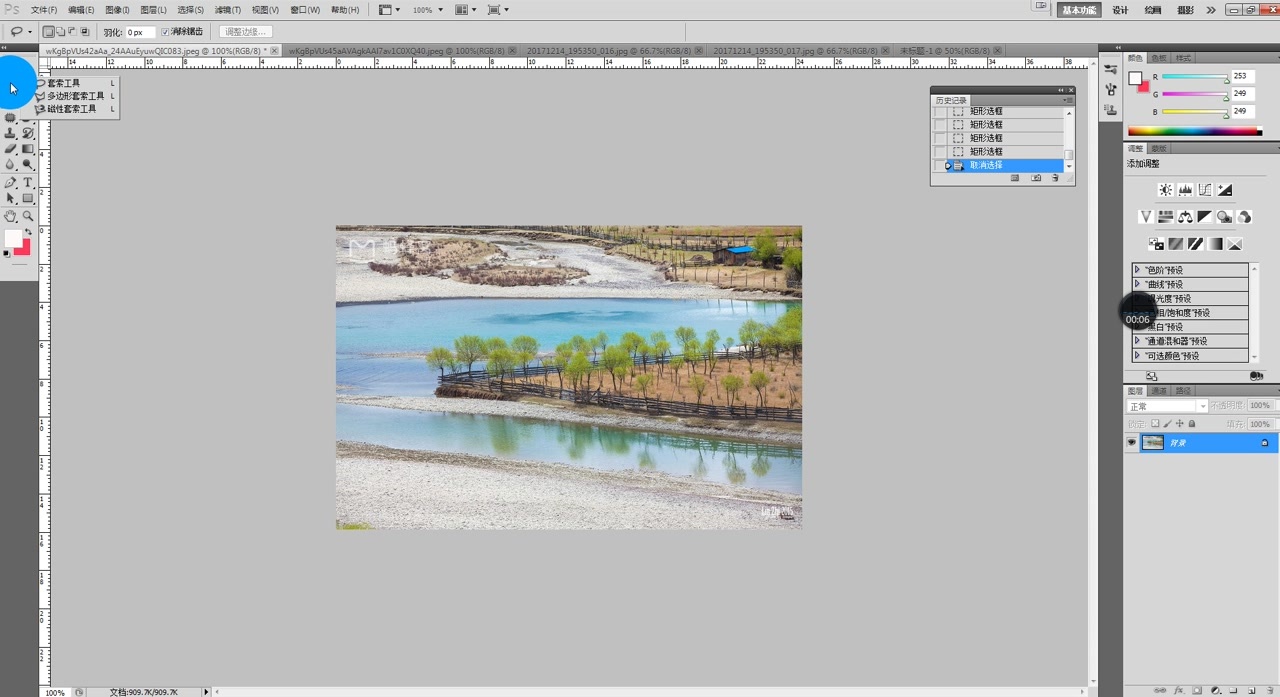The image size is (1280, 697).
Task: Select the History Brush tool
Action: point(28,133)
